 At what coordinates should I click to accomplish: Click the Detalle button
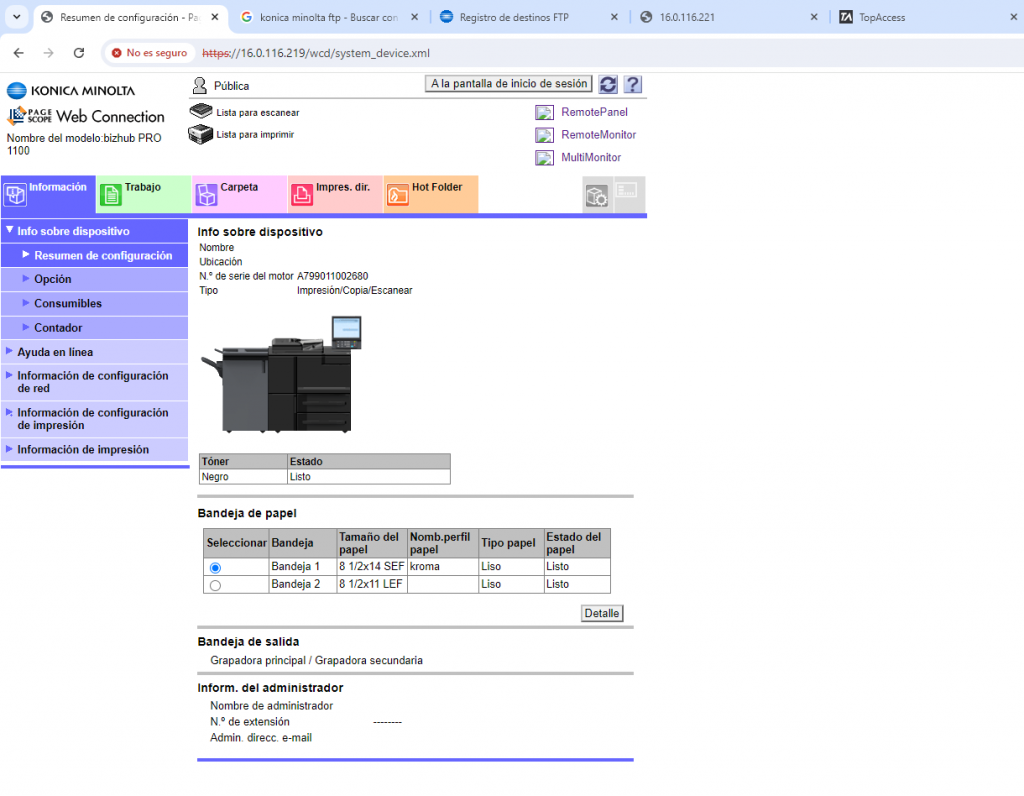(x=602, y=613)
